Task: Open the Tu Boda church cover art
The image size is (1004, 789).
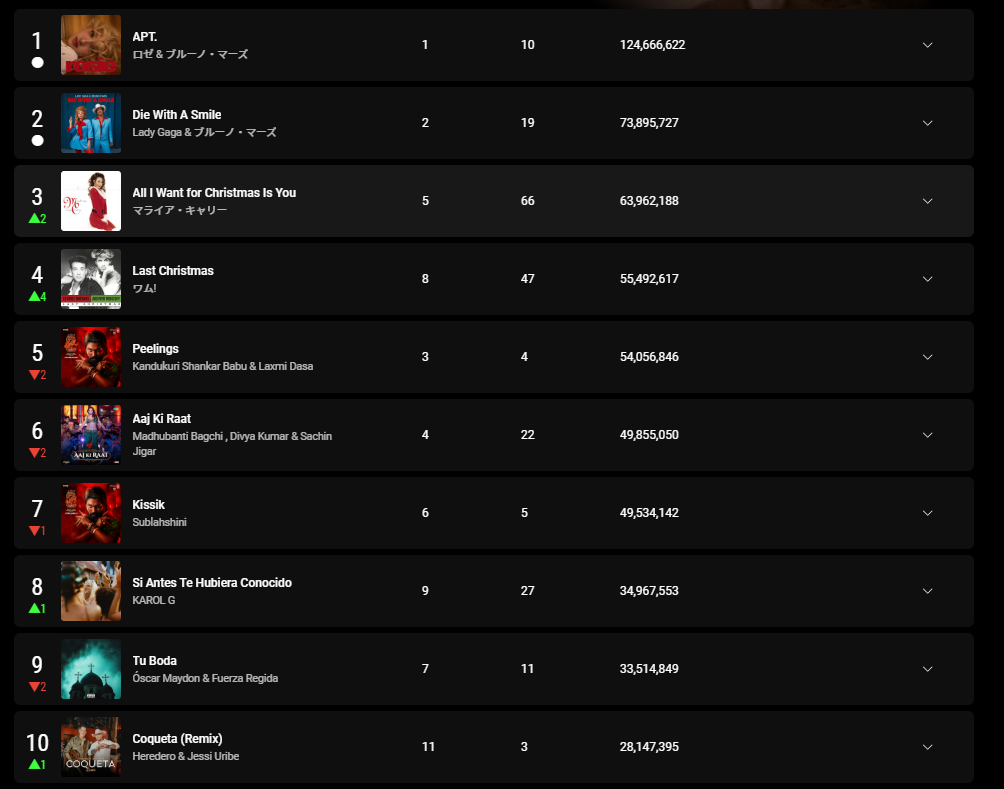Action: [91, 669]
